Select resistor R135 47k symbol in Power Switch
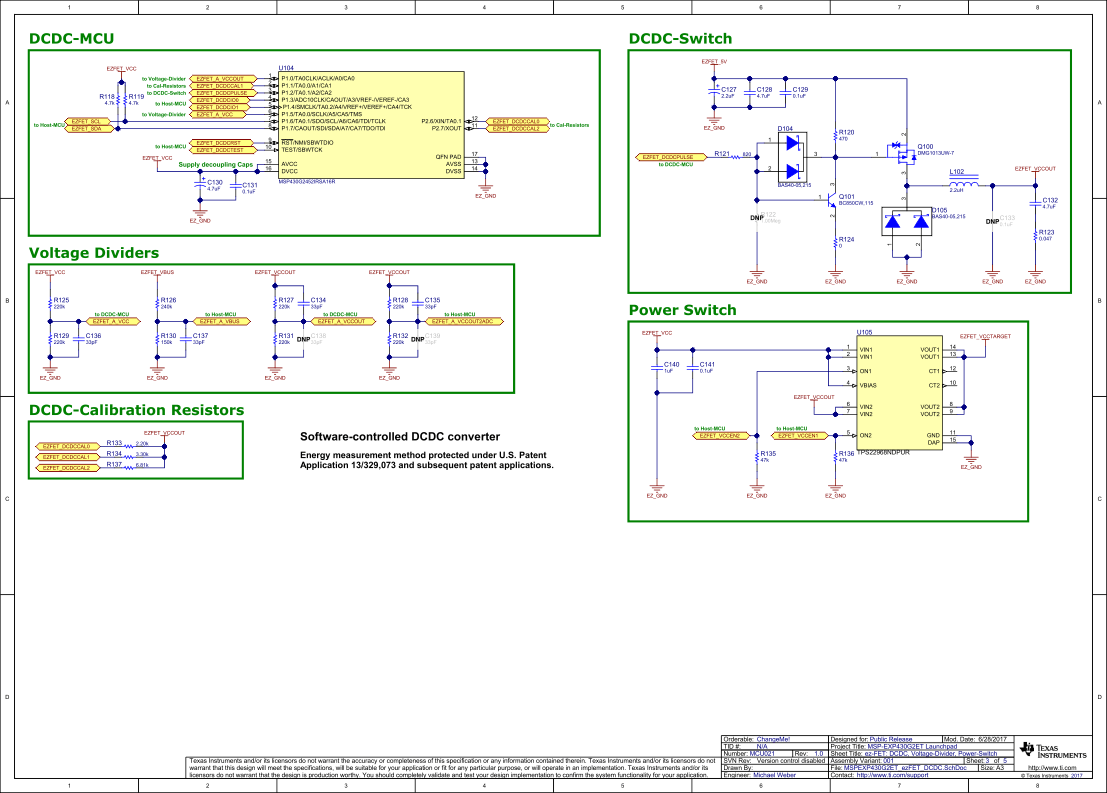Image resolution: width=1107 pixels, height=793 pixels. 758,455
